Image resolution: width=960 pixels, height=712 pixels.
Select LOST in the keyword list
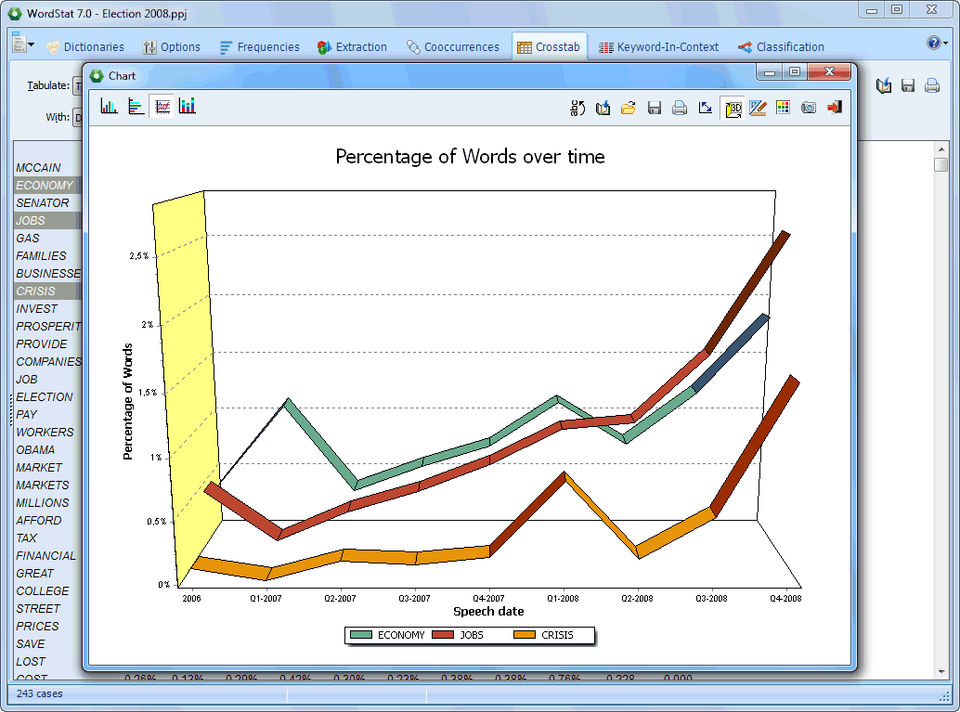[48, 662]
